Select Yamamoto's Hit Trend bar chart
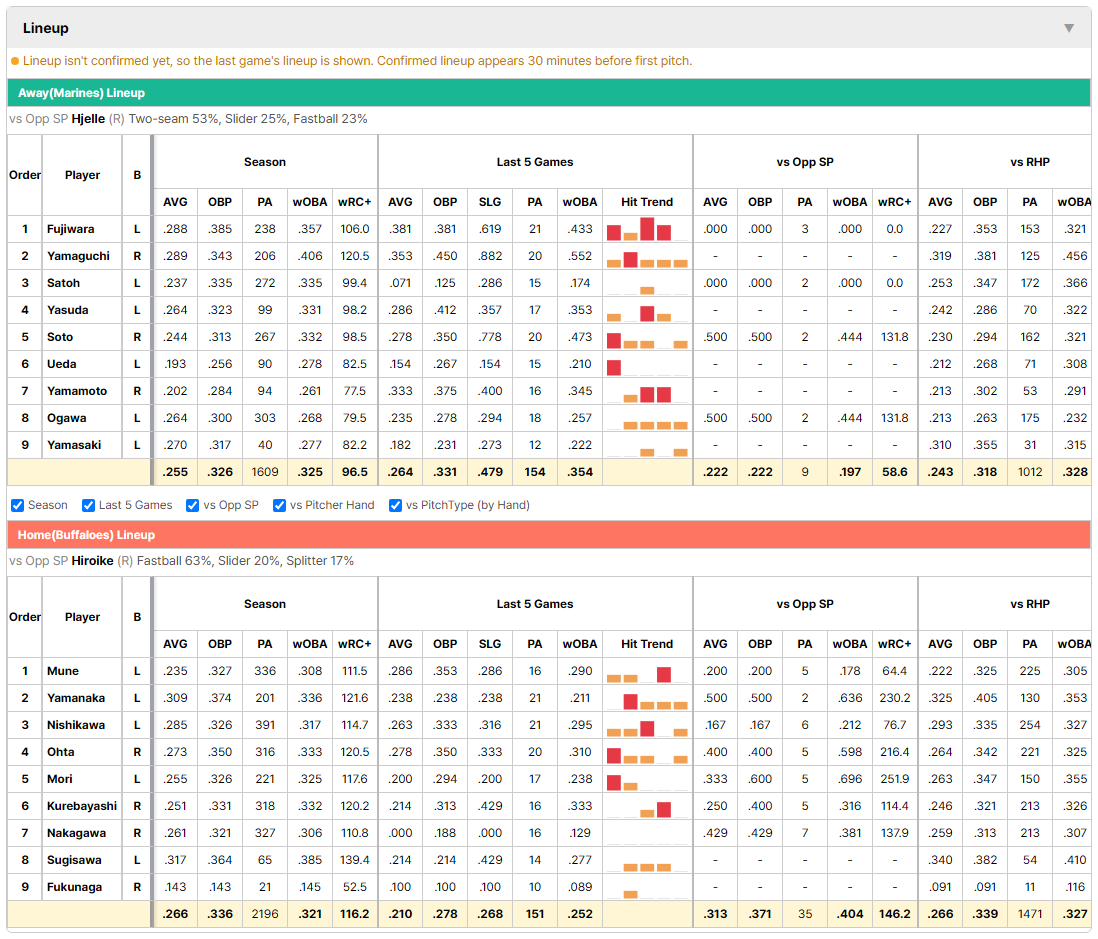The image size is (1098, 939). click(647, 391)
